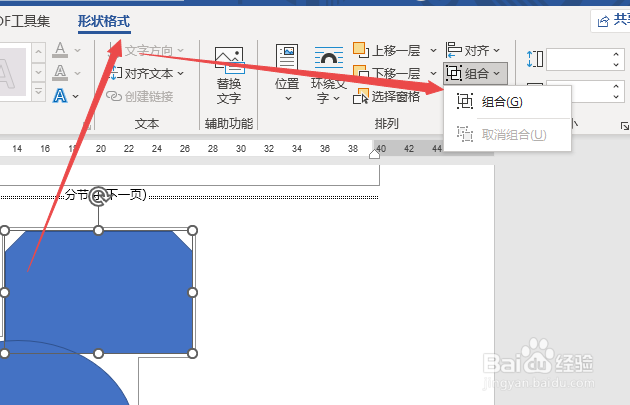The width and height of the screenshot is (630, 405).
Task: Open the 对齐 align dropdown
Action: coord(473,50)
